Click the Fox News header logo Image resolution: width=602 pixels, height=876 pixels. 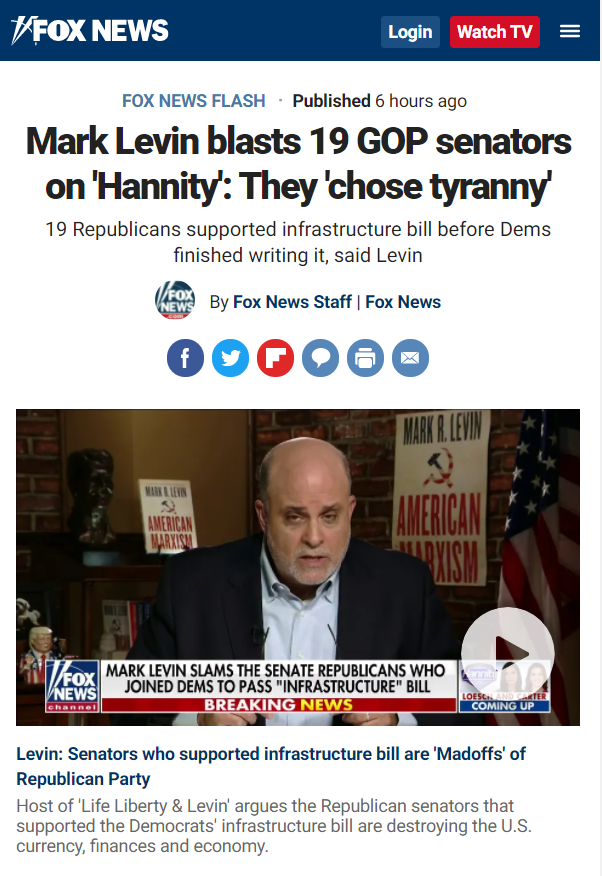[x=89, y=31]
